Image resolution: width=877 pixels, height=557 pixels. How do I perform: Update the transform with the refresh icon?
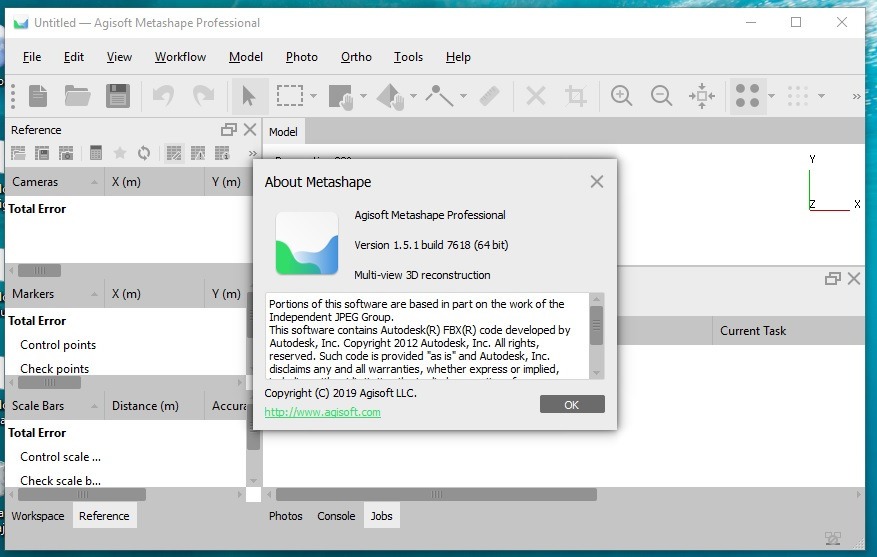144,153
